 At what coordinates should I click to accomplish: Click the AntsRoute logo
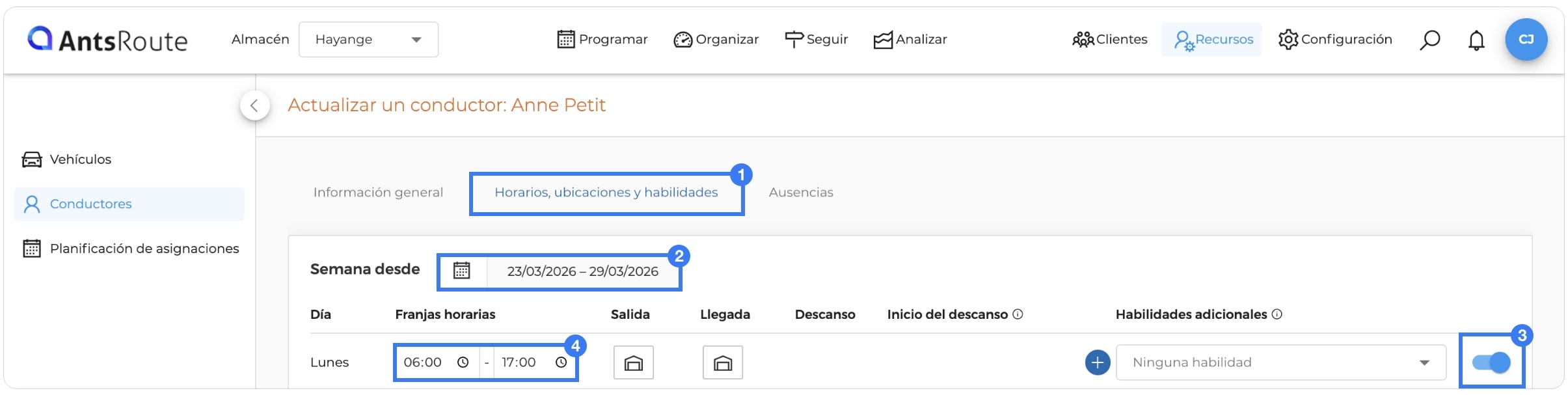pyautogui.click(x=107, y=40)
